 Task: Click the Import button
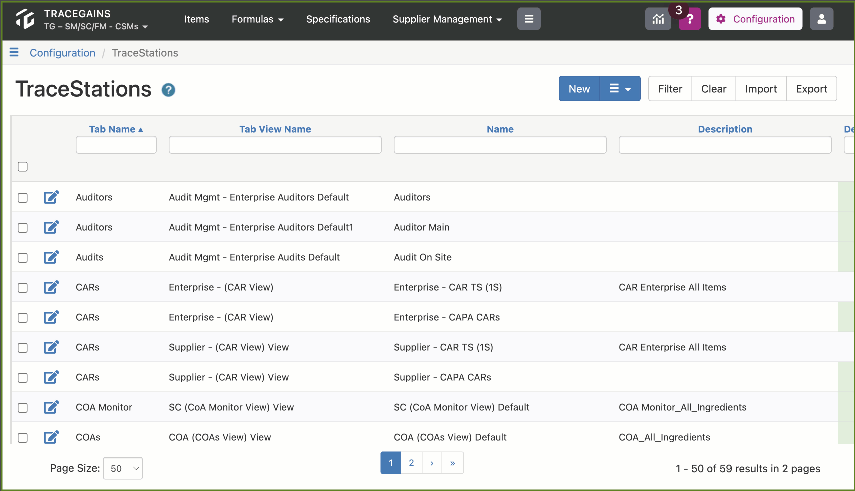761,89
